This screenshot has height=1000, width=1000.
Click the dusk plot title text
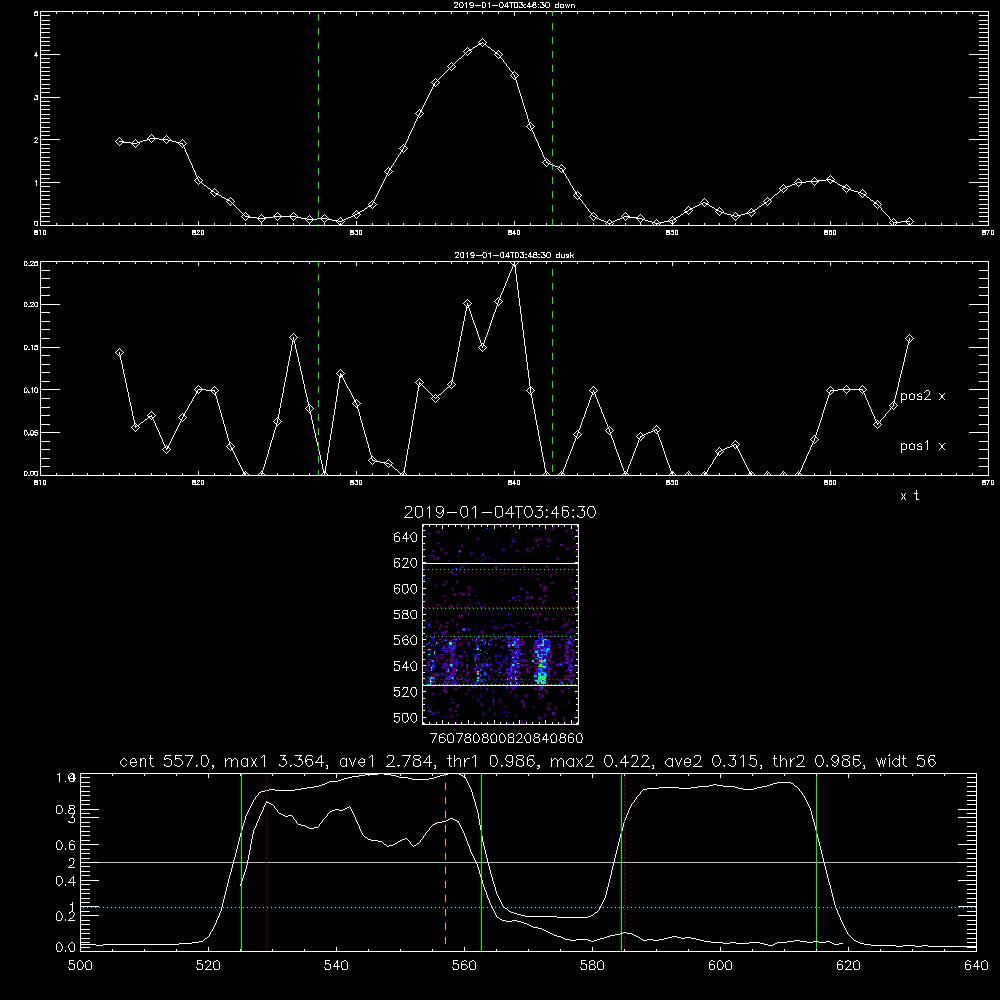(x=514, y=255)
